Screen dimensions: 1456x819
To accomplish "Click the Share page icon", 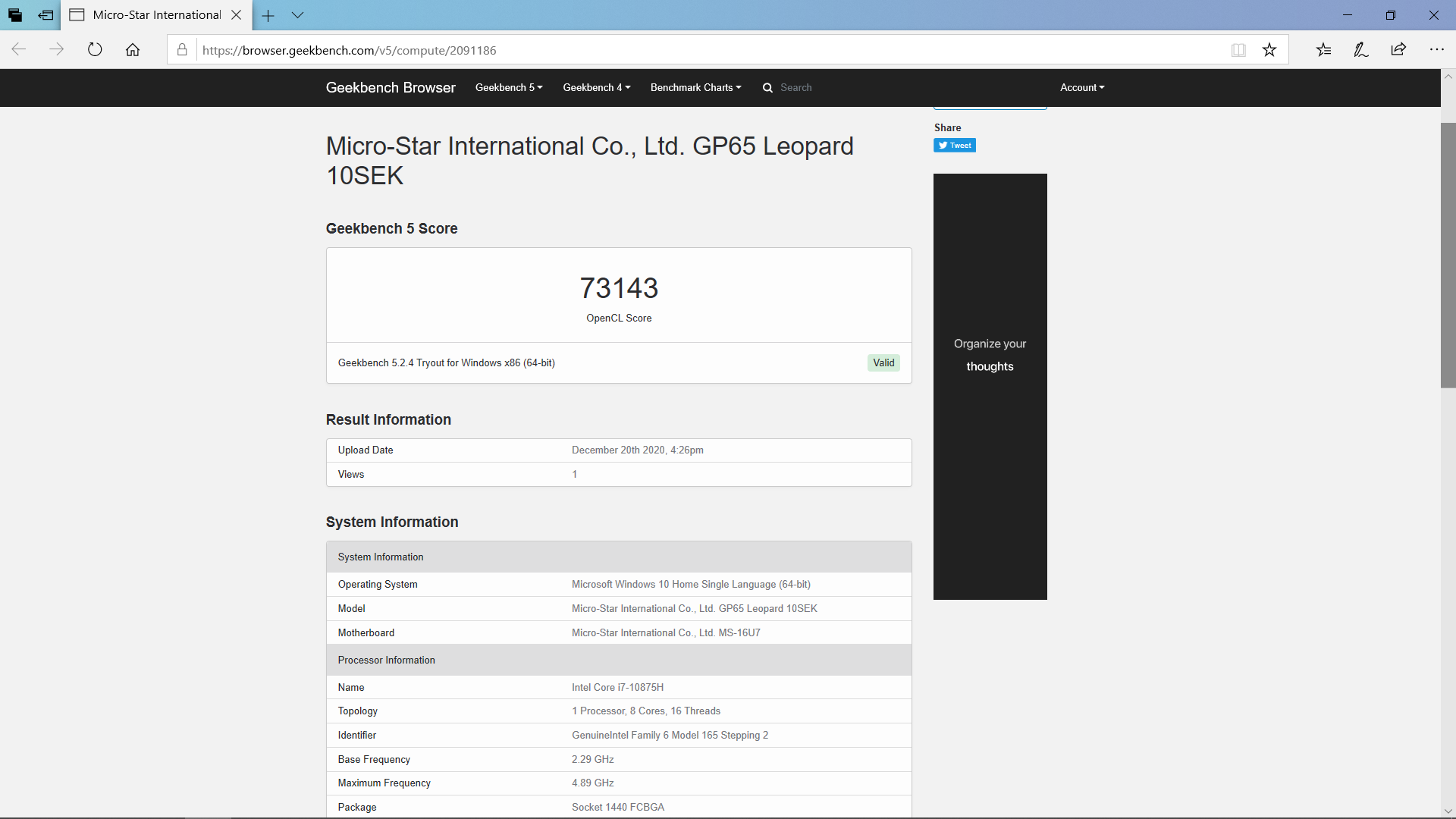I will click(1398, 50).
